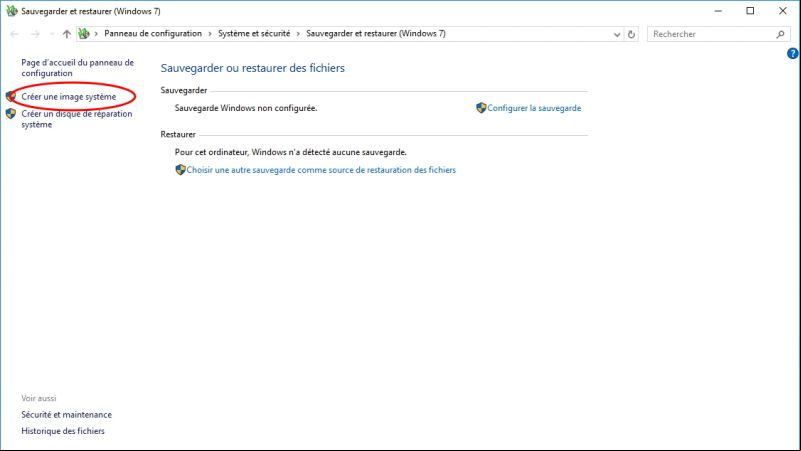
Task: Click the refresh icon next to address bar
Action: (x=631, y=34)
